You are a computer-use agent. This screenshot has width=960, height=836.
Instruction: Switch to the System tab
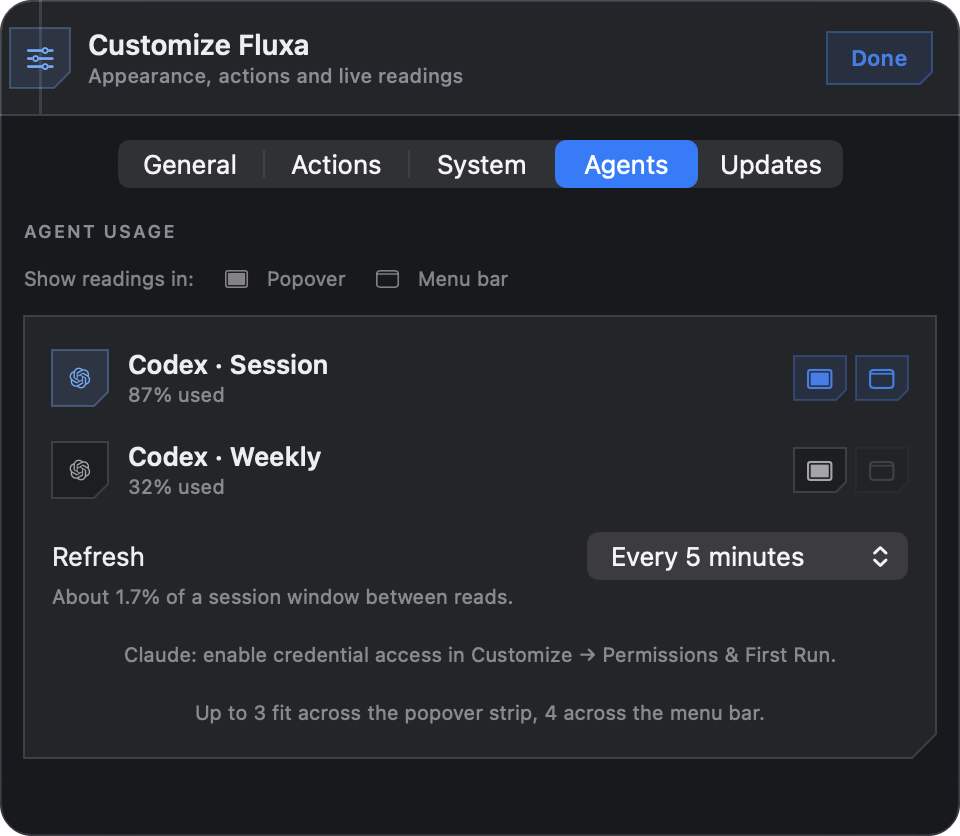click(x=482, y=165)
